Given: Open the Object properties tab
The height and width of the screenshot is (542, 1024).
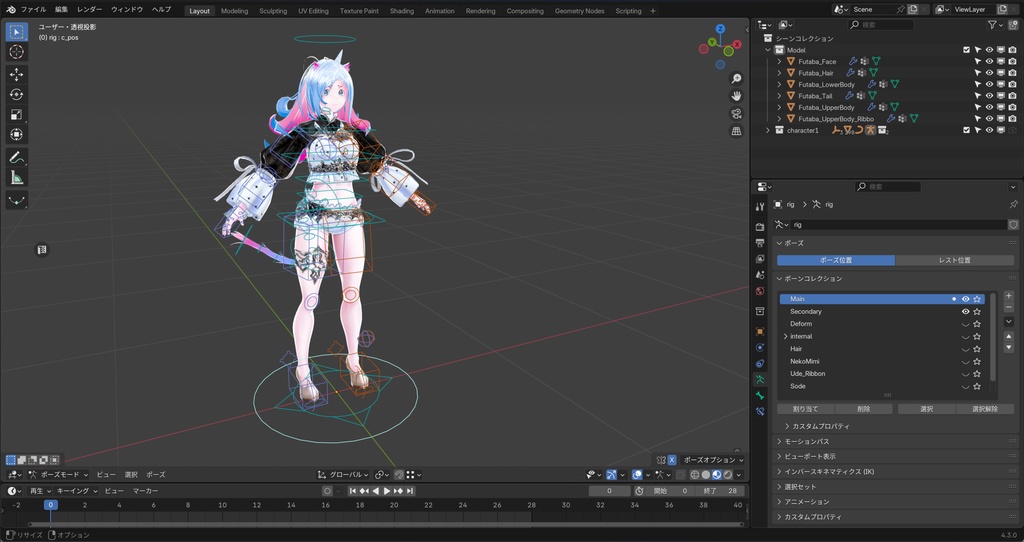Looking at the screenshot, I should click(x=760, y=331).
